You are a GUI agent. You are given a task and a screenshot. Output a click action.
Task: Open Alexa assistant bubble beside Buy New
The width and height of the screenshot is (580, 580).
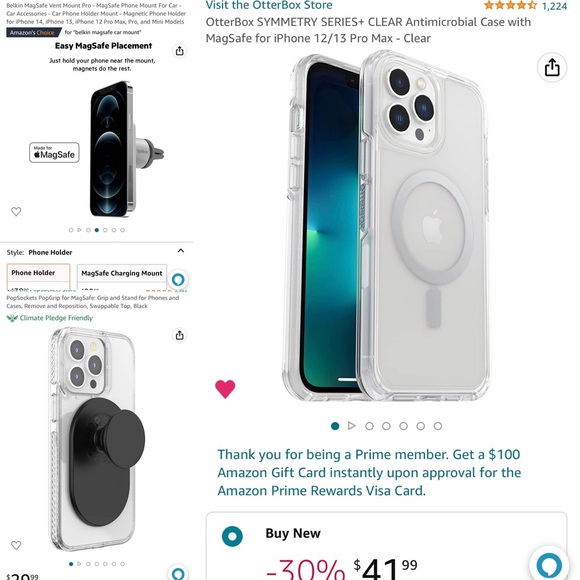pyautogui.click(x=549, y=564)
